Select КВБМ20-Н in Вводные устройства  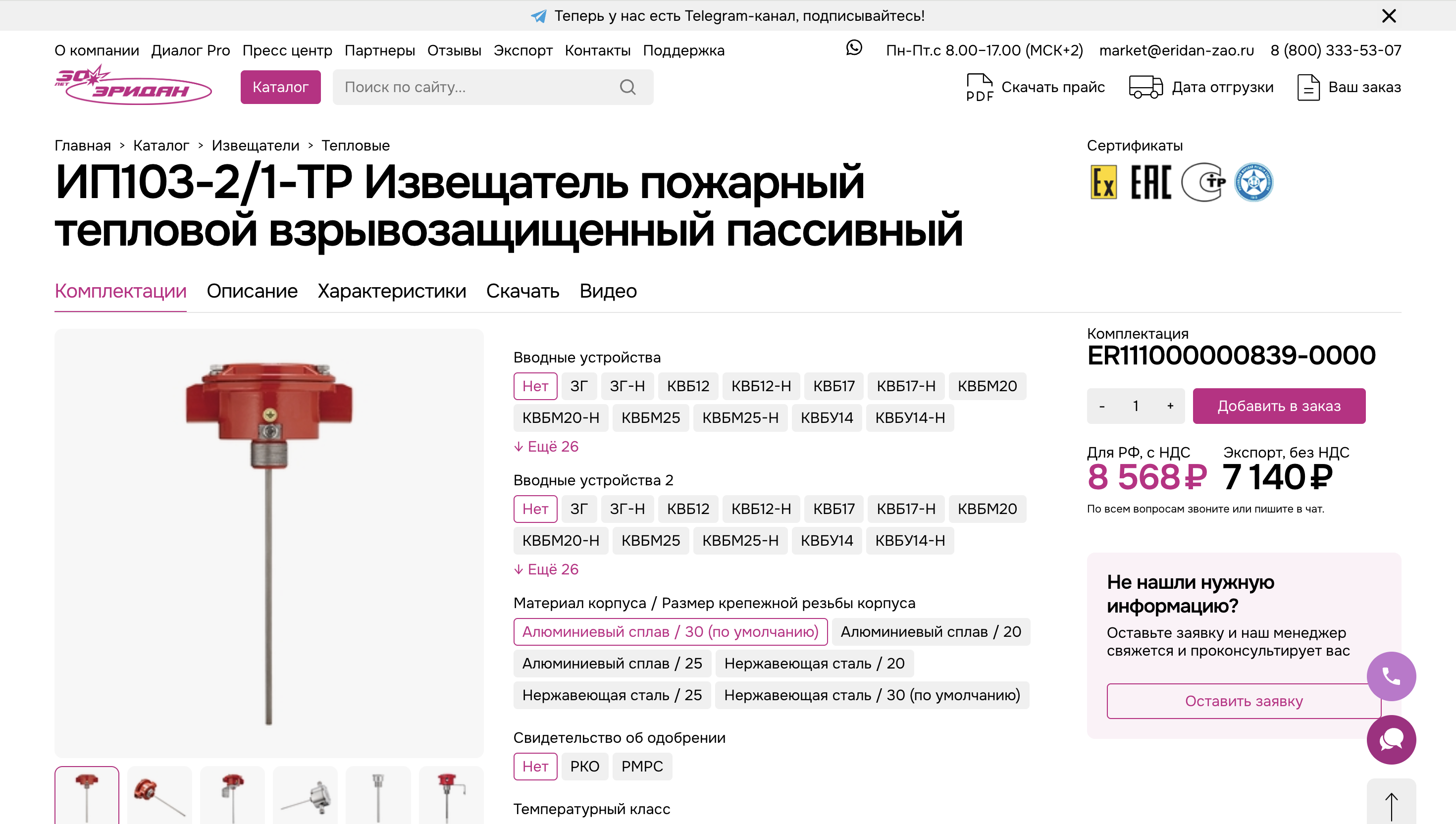[560, 417]
